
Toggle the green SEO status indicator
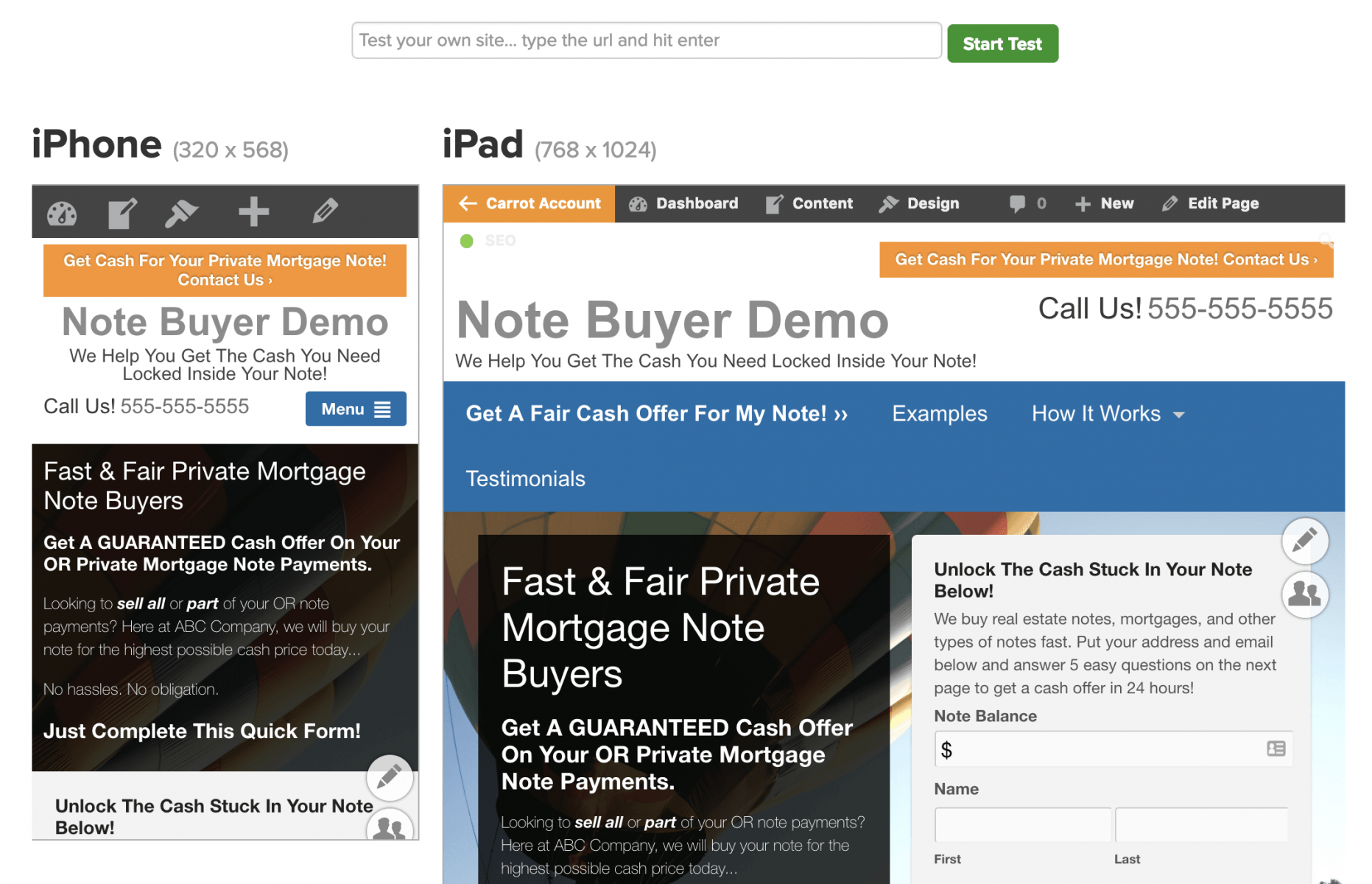point(467,240)
